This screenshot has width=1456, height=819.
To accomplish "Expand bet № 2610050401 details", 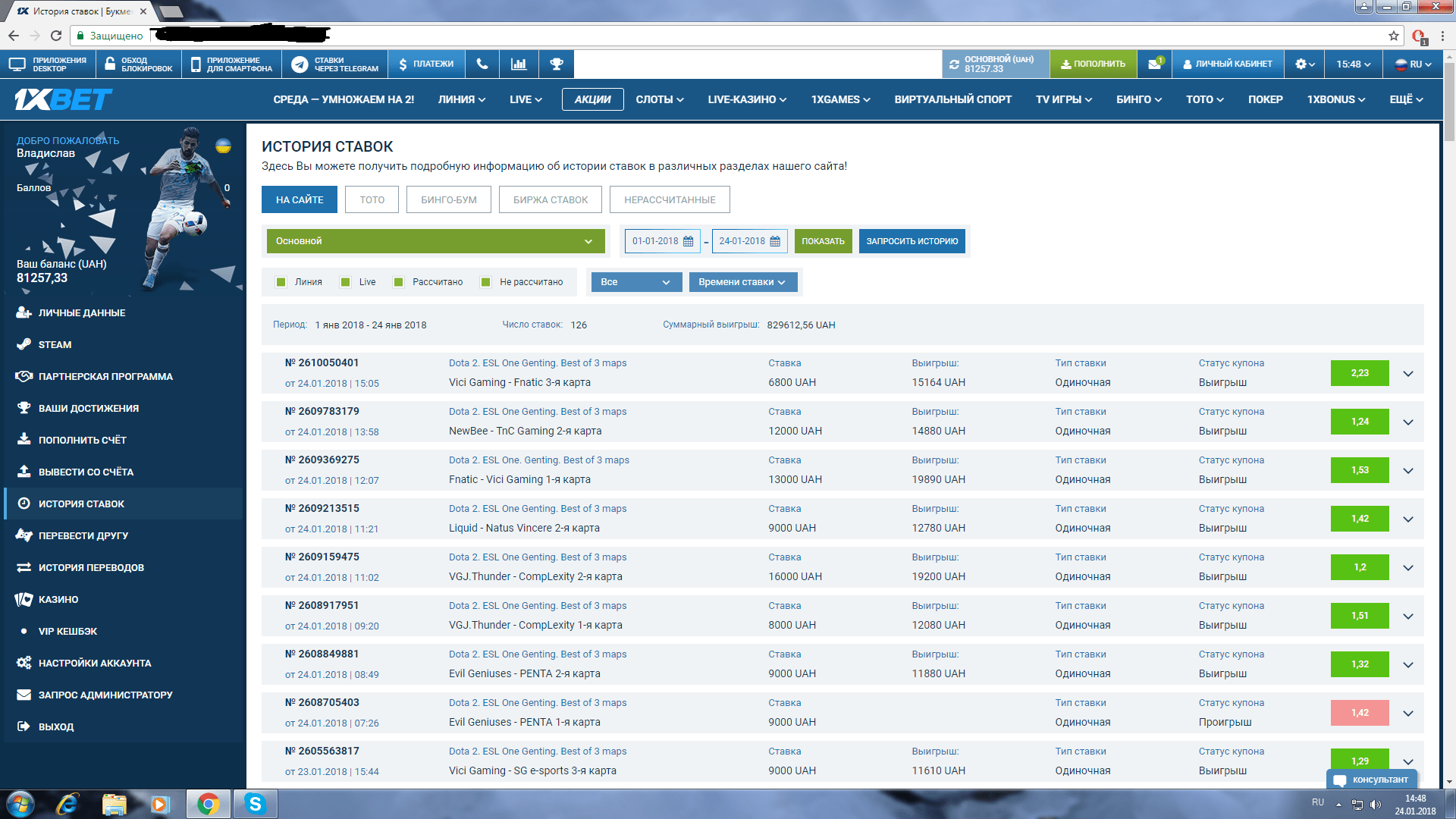I will point(1408,373).
